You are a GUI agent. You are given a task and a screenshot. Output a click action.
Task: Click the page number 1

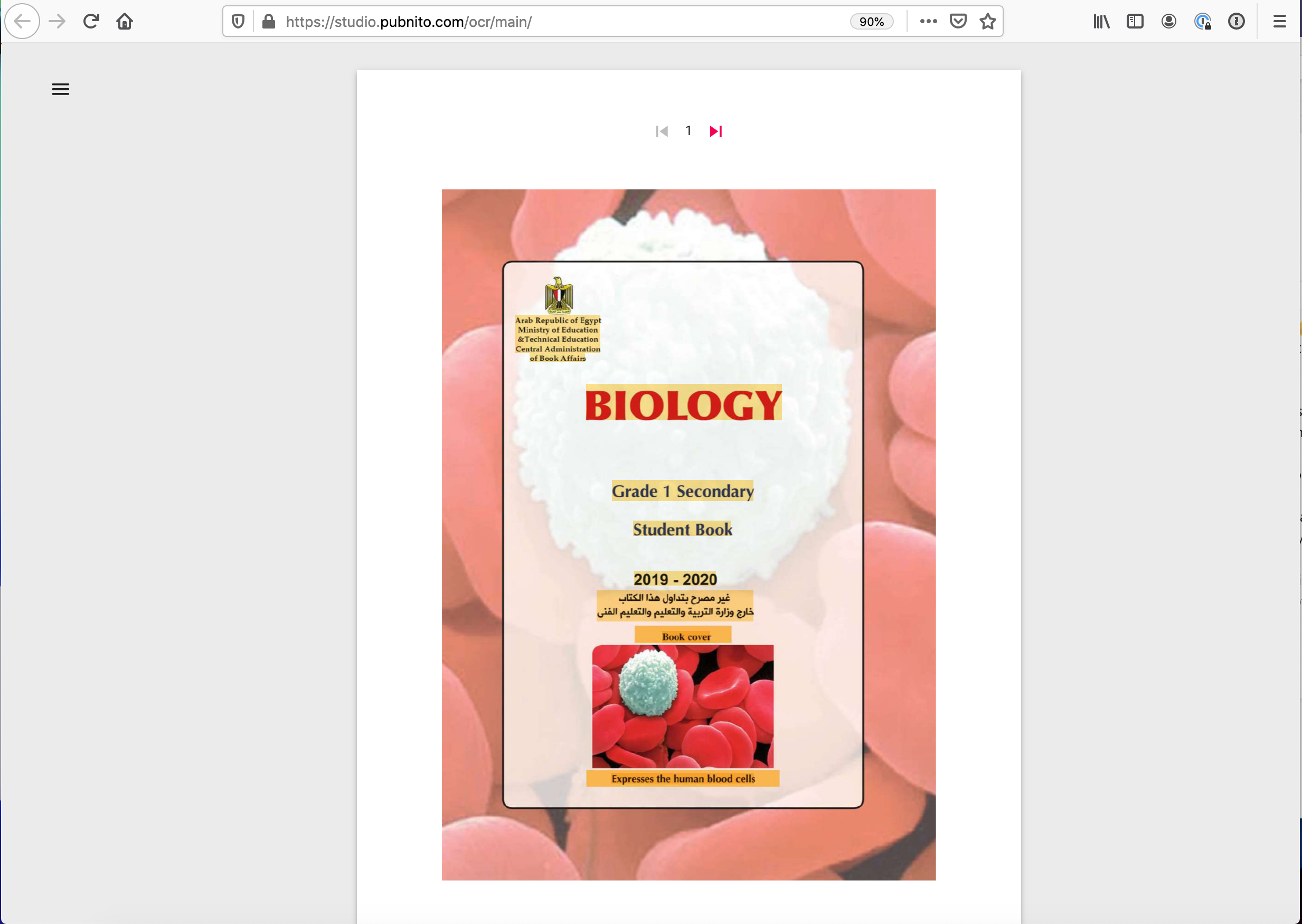[688, 131]
